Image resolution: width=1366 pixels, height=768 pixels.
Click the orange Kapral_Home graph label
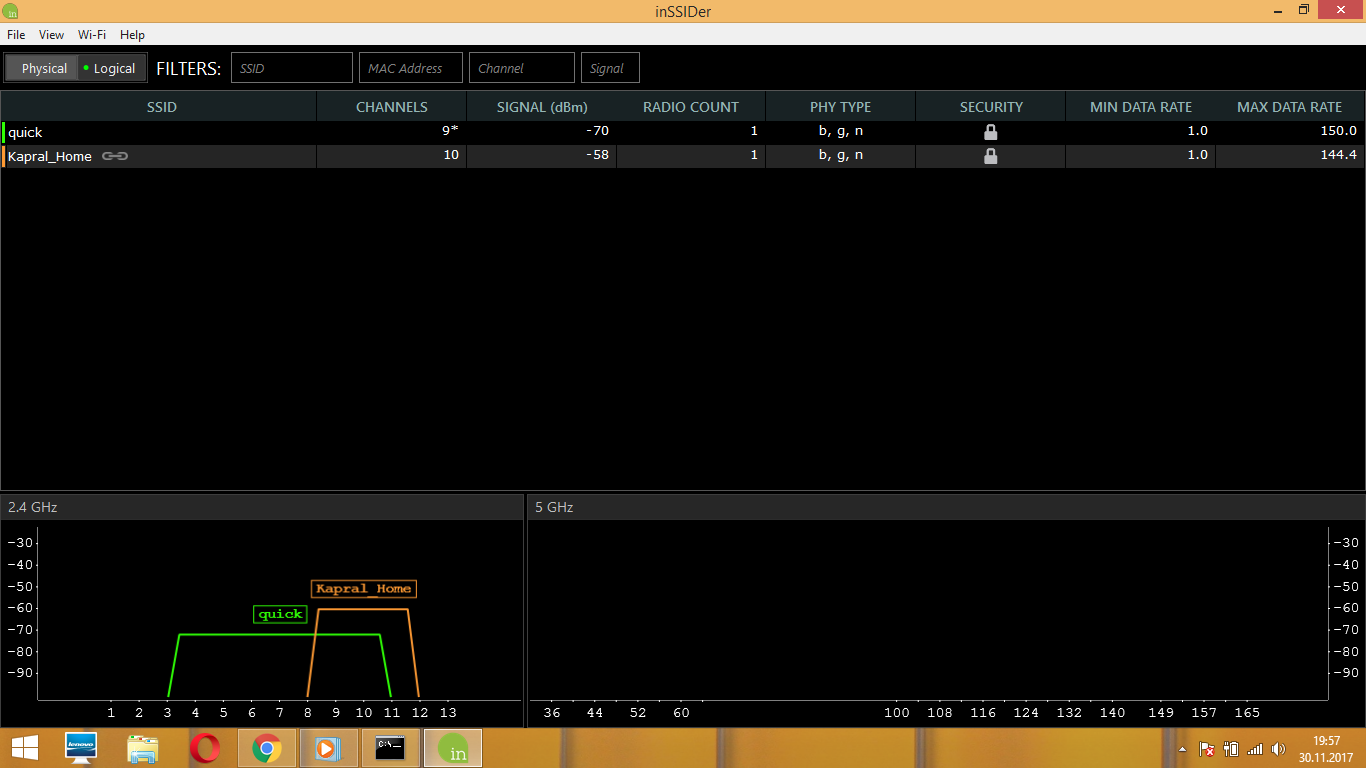363,589
